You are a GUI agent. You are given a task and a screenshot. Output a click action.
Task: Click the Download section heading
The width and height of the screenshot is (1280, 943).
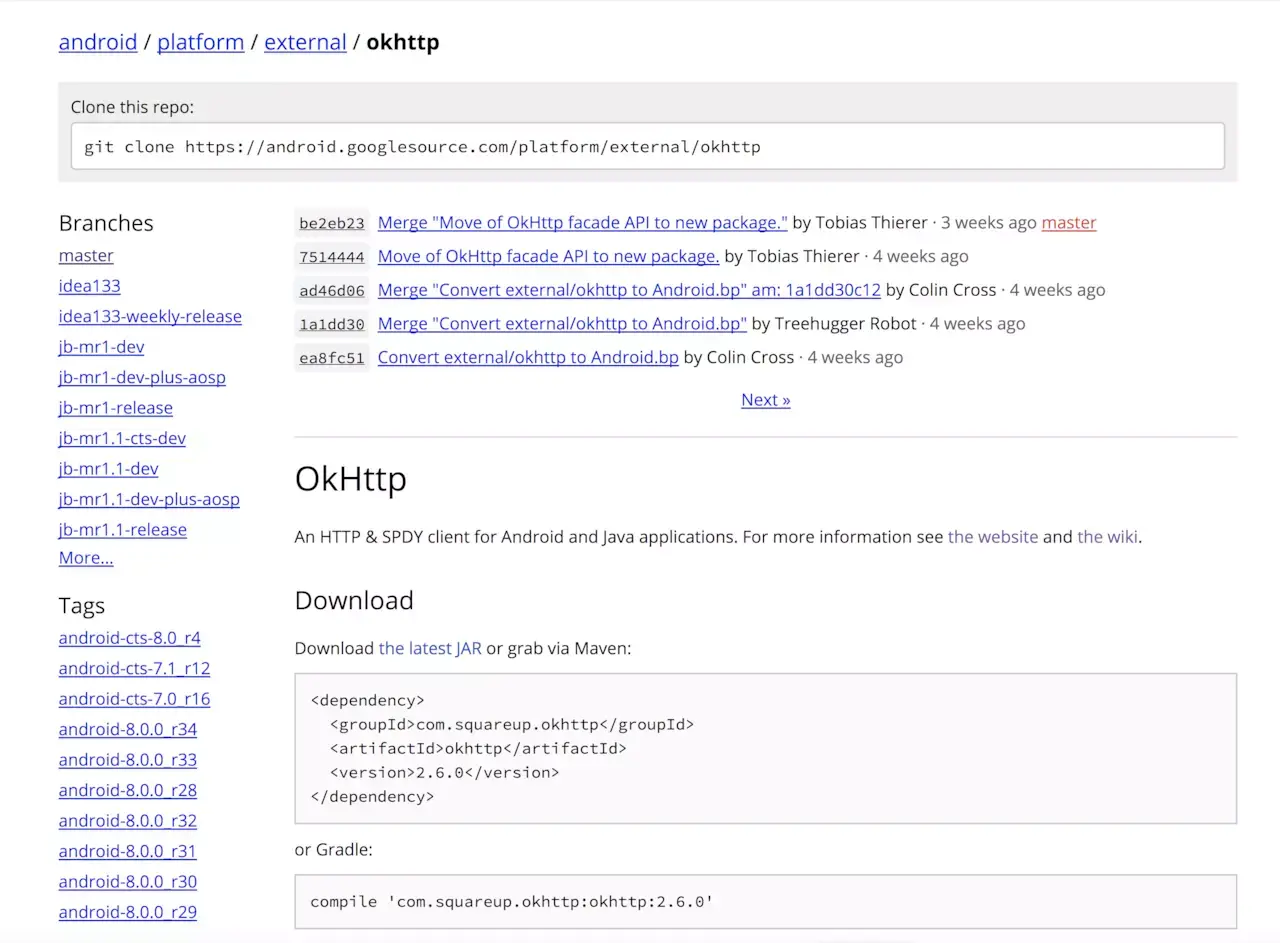pyautogui.click(x=354, y=600)
